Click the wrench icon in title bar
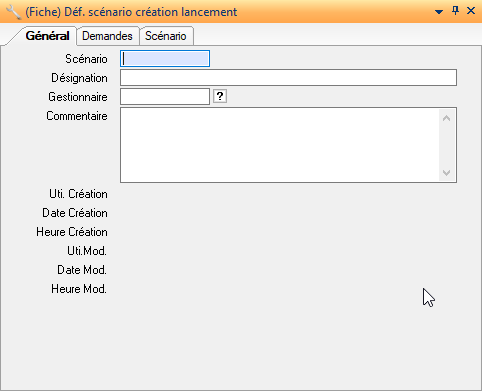 pos(13,12)
